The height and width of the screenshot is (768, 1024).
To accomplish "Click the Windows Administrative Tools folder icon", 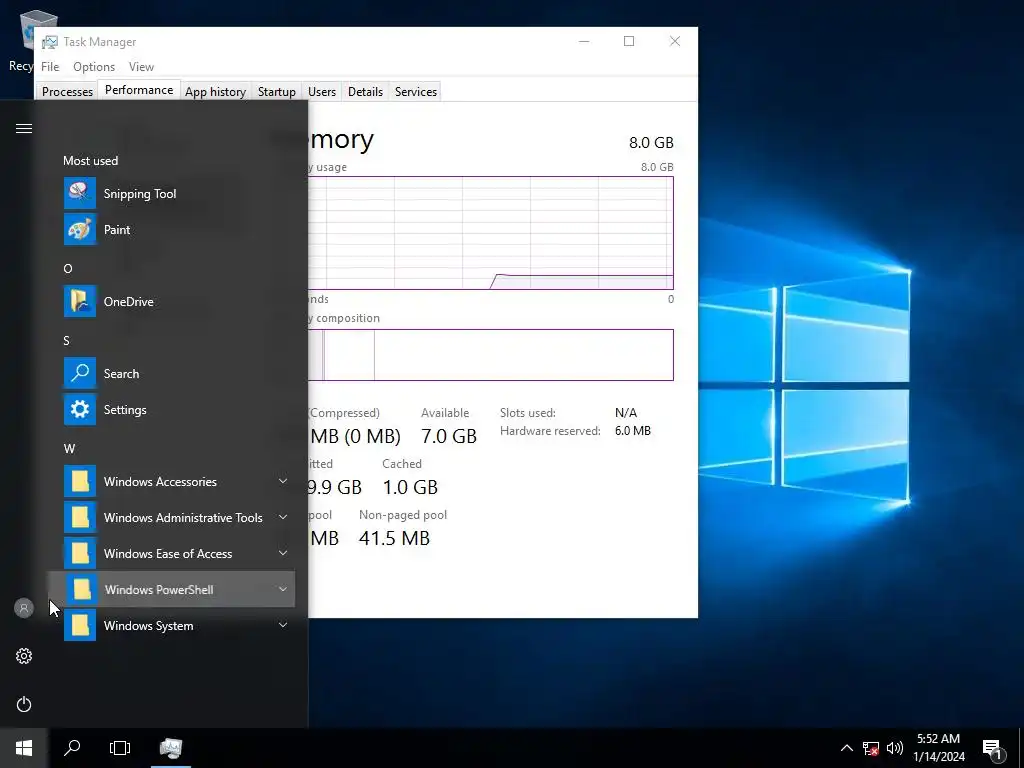I will (x=80, y=517).
